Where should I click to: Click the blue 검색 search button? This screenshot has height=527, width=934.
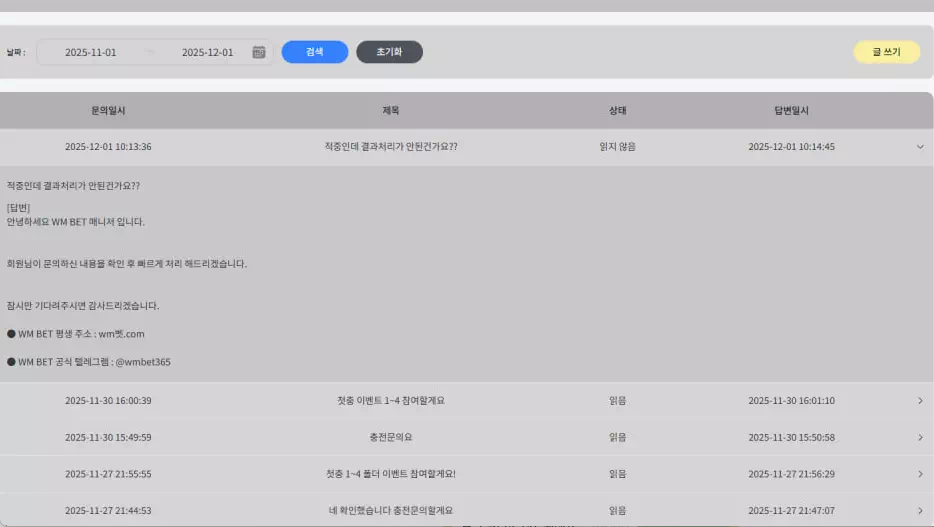click(x=314, y=52)
